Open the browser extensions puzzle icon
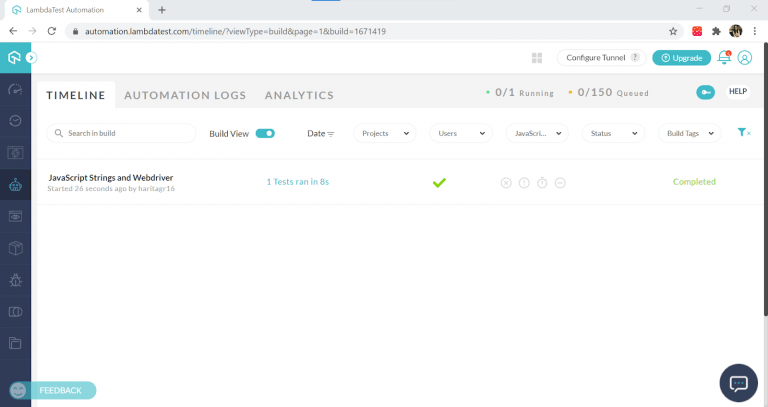This screenshot has height=407, width=768. click(716, 31)
